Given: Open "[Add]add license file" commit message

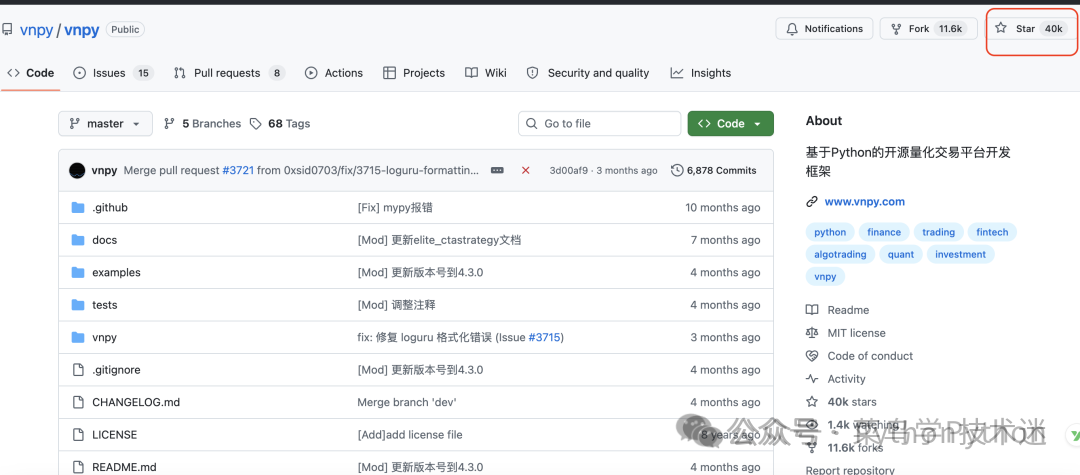Looking at the screenshot, I should click(410, 435).
